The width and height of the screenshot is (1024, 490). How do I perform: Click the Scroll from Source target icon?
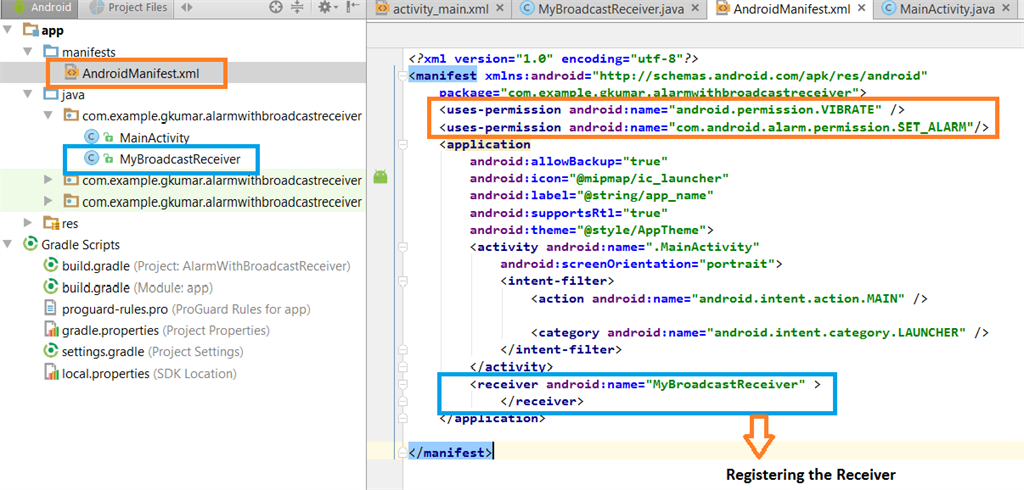point(276,8)
